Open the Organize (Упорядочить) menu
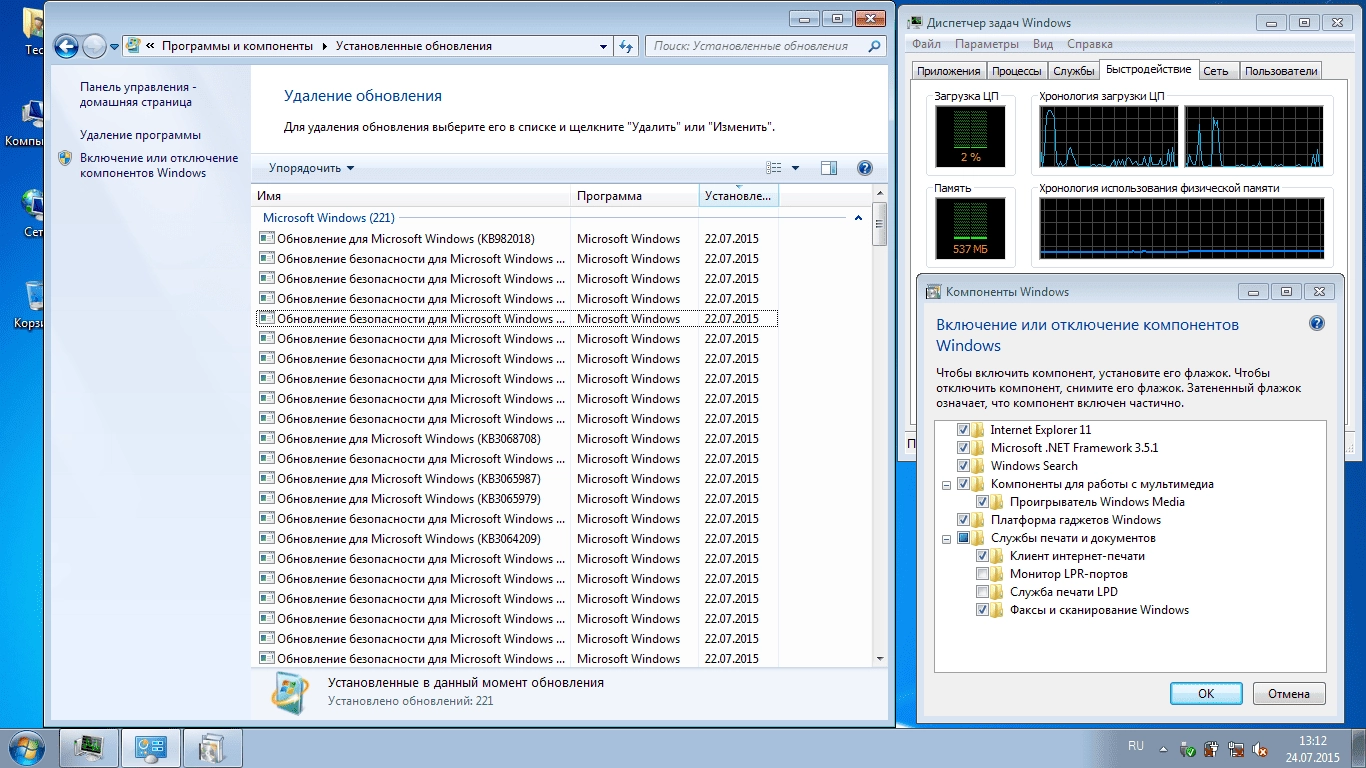This screenshot has width=1366, height=768. point(311,168)
